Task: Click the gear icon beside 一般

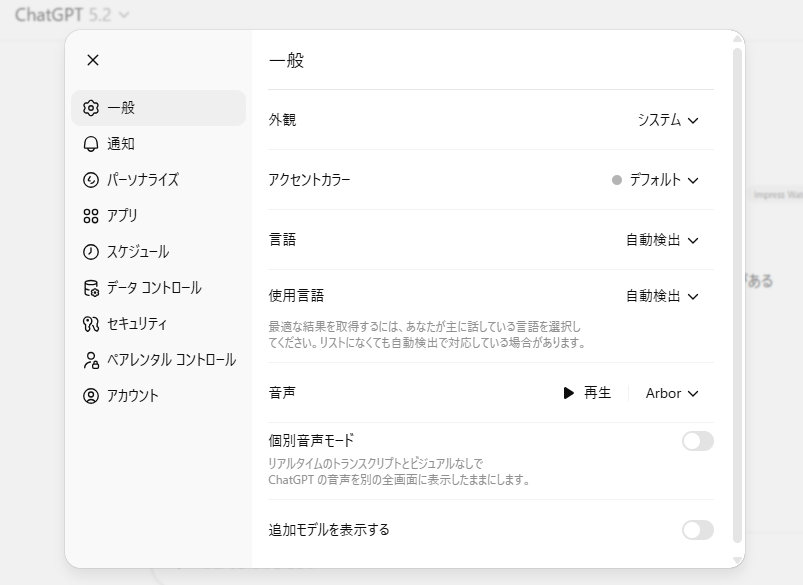Action: (x=91, y=108)
